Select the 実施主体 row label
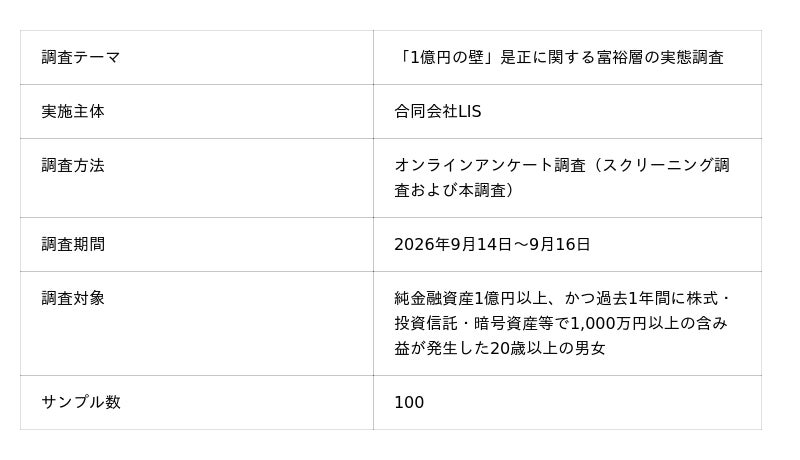Viewport: 800px width, 460px height. 73,111
